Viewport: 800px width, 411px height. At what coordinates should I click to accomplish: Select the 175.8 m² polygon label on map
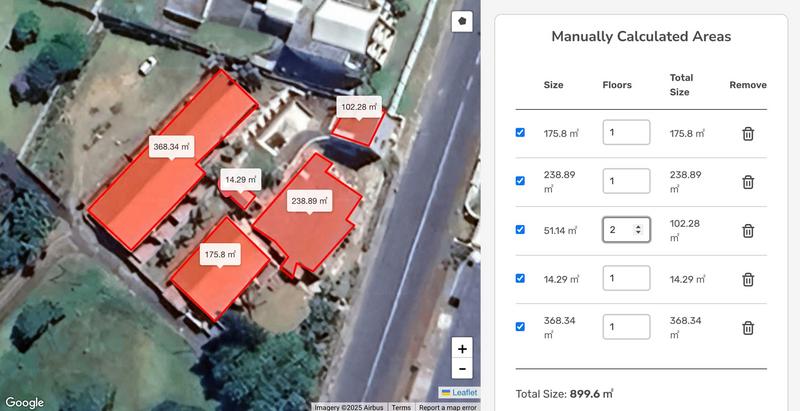pyautogui.click(x=220, y=254)
